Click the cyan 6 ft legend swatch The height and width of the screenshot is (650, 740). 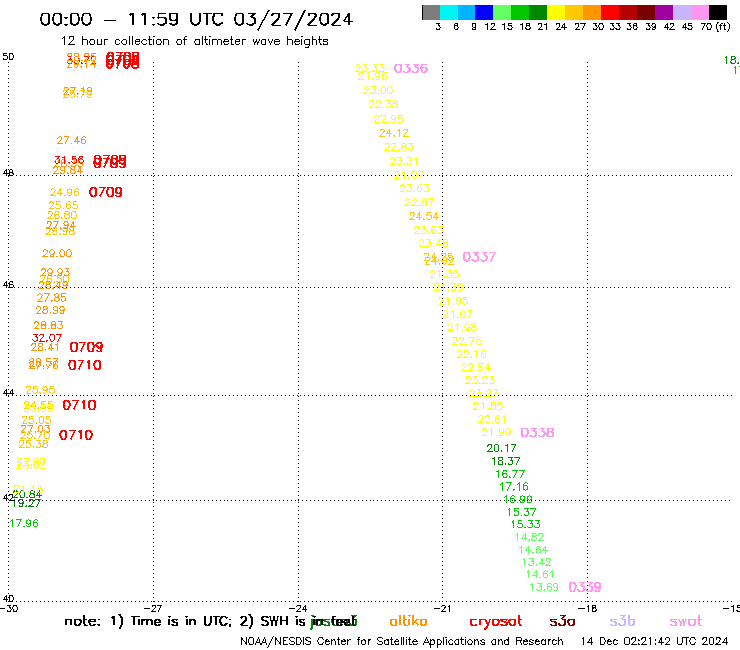449,12
